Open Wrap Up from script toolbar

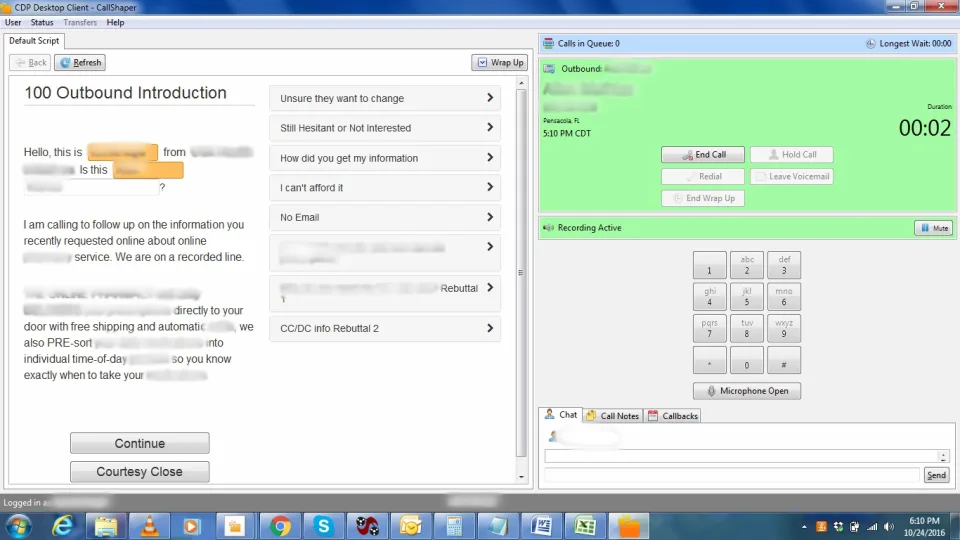(500, 62)
